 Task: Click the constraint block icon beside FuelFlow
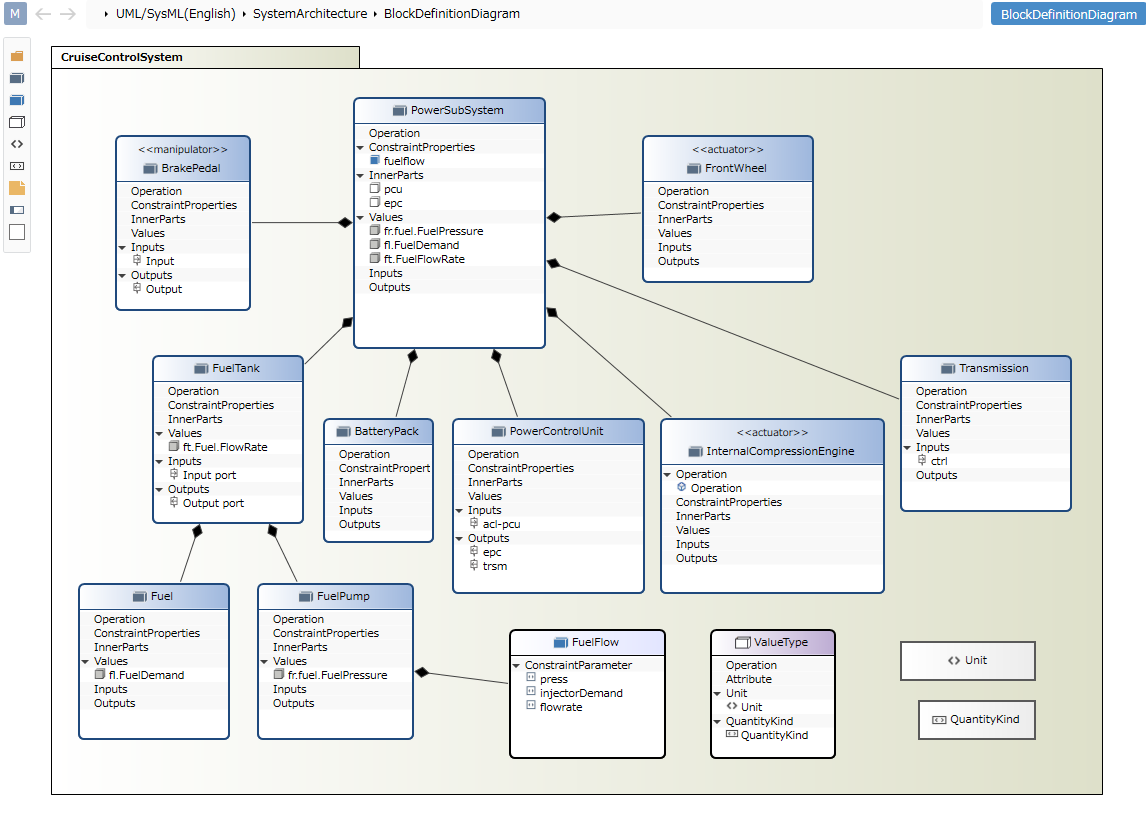(561, 642)
